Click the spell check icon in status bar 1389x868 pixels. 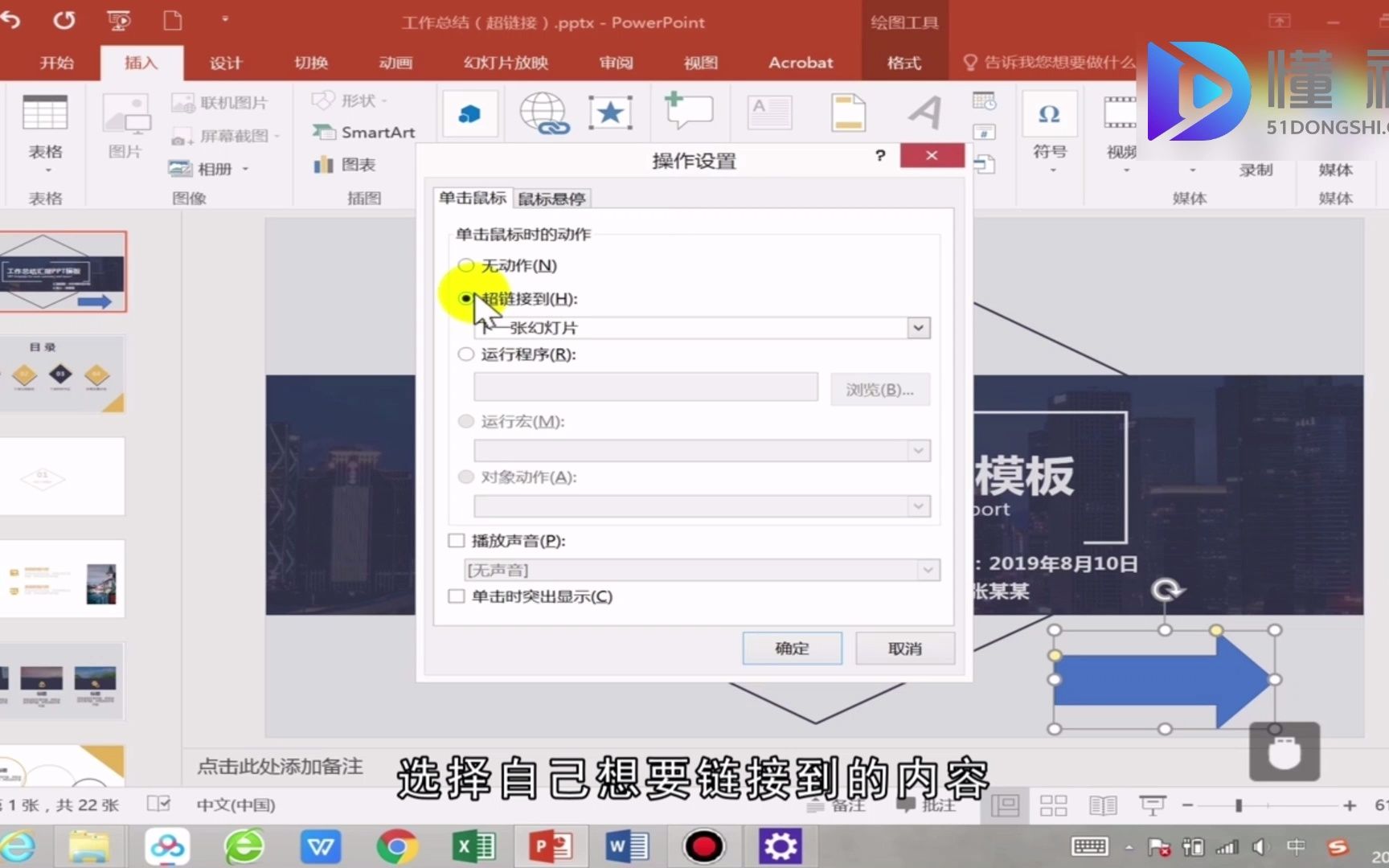[x=159, y=804]
